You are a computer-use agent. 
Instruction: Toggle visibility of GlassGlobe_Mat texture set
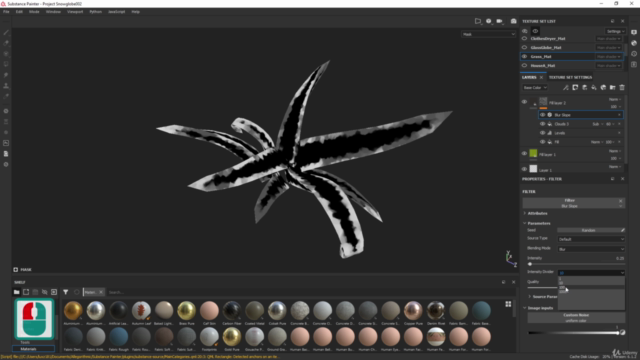[524, 47]
